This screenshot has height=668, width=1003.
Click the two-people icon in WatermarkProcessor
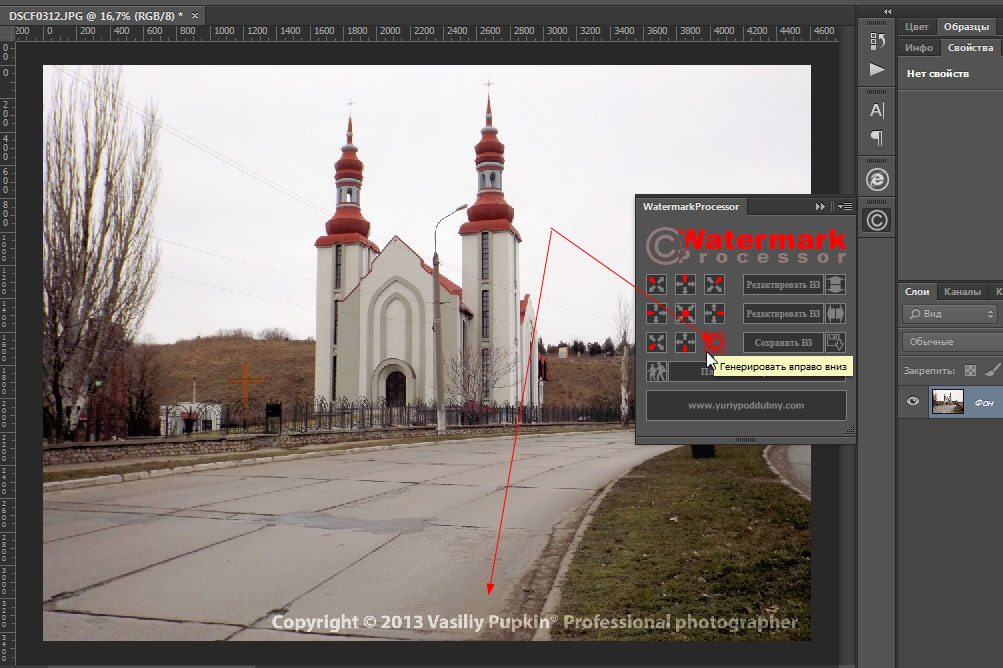point(656,372)
